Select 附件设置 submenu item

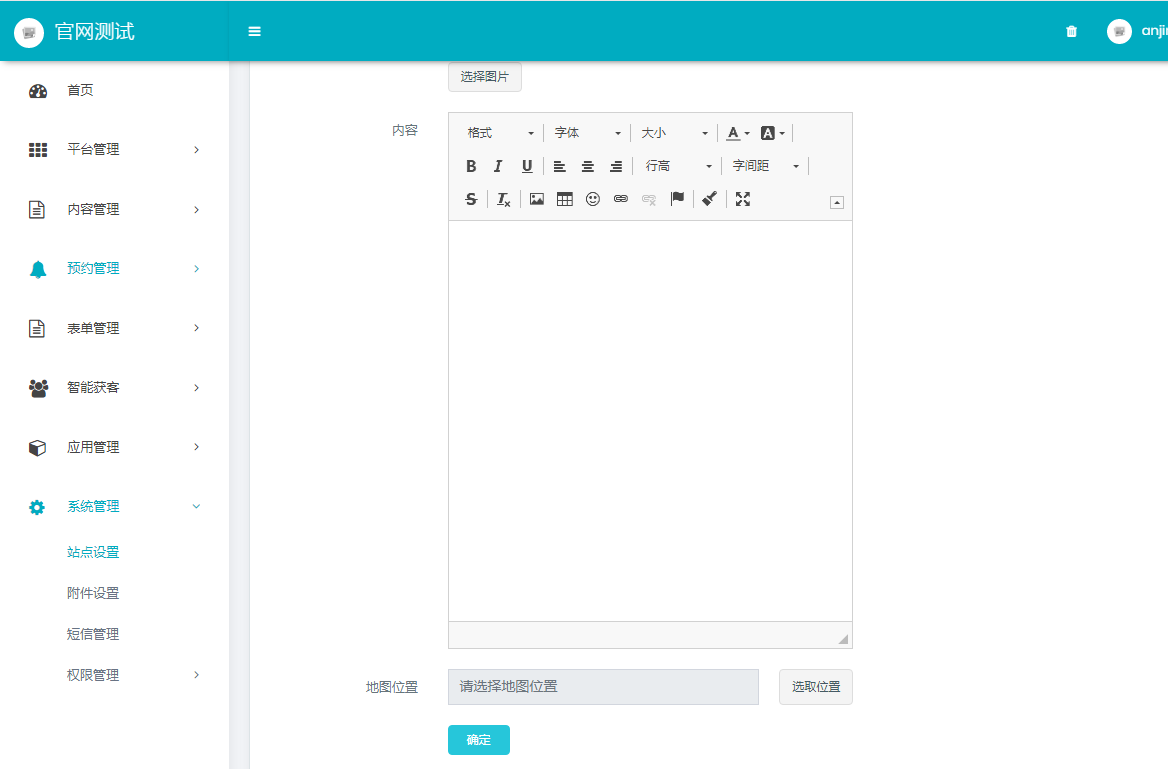pos(93,593)
